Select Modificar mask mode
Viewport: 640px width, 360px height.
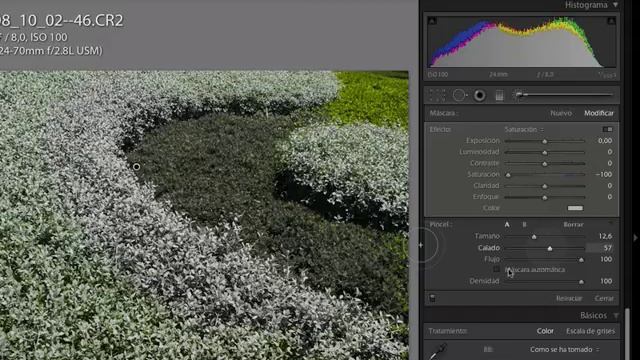599,113
